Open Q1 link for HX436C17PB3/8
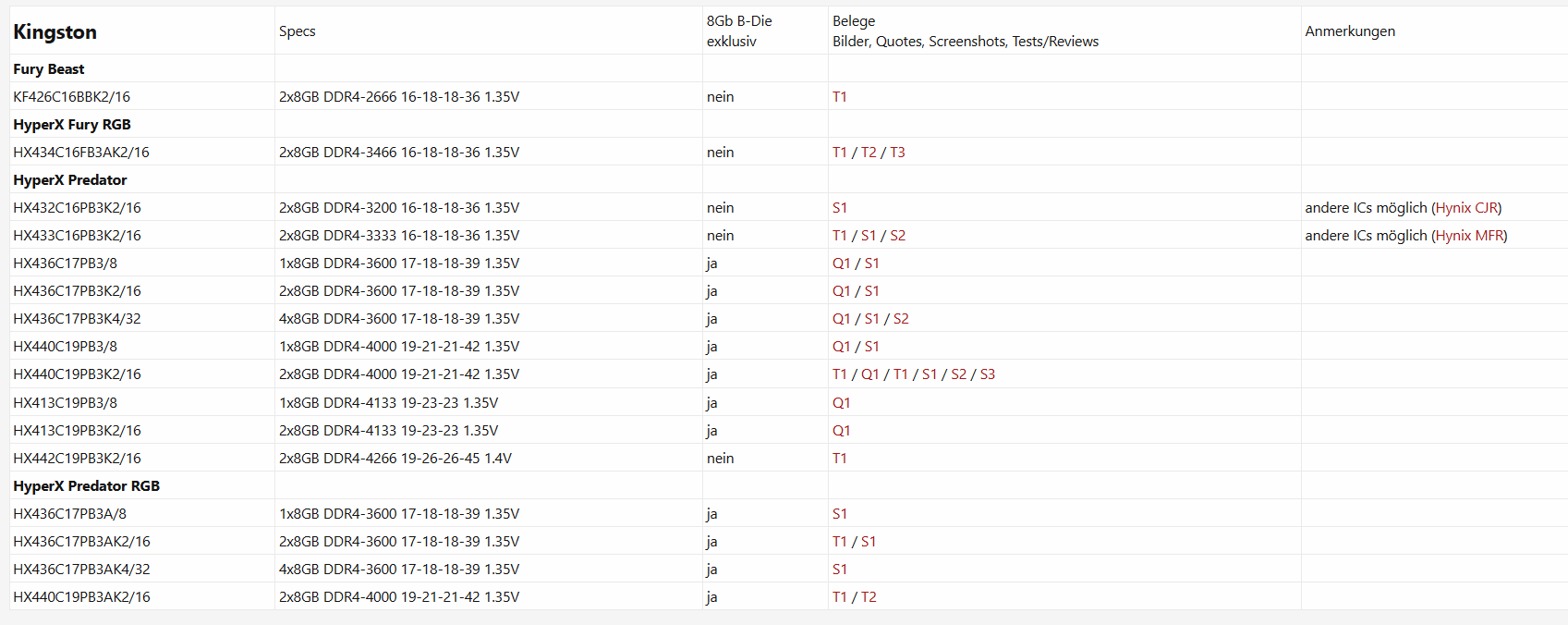 (x=841, y=263)
